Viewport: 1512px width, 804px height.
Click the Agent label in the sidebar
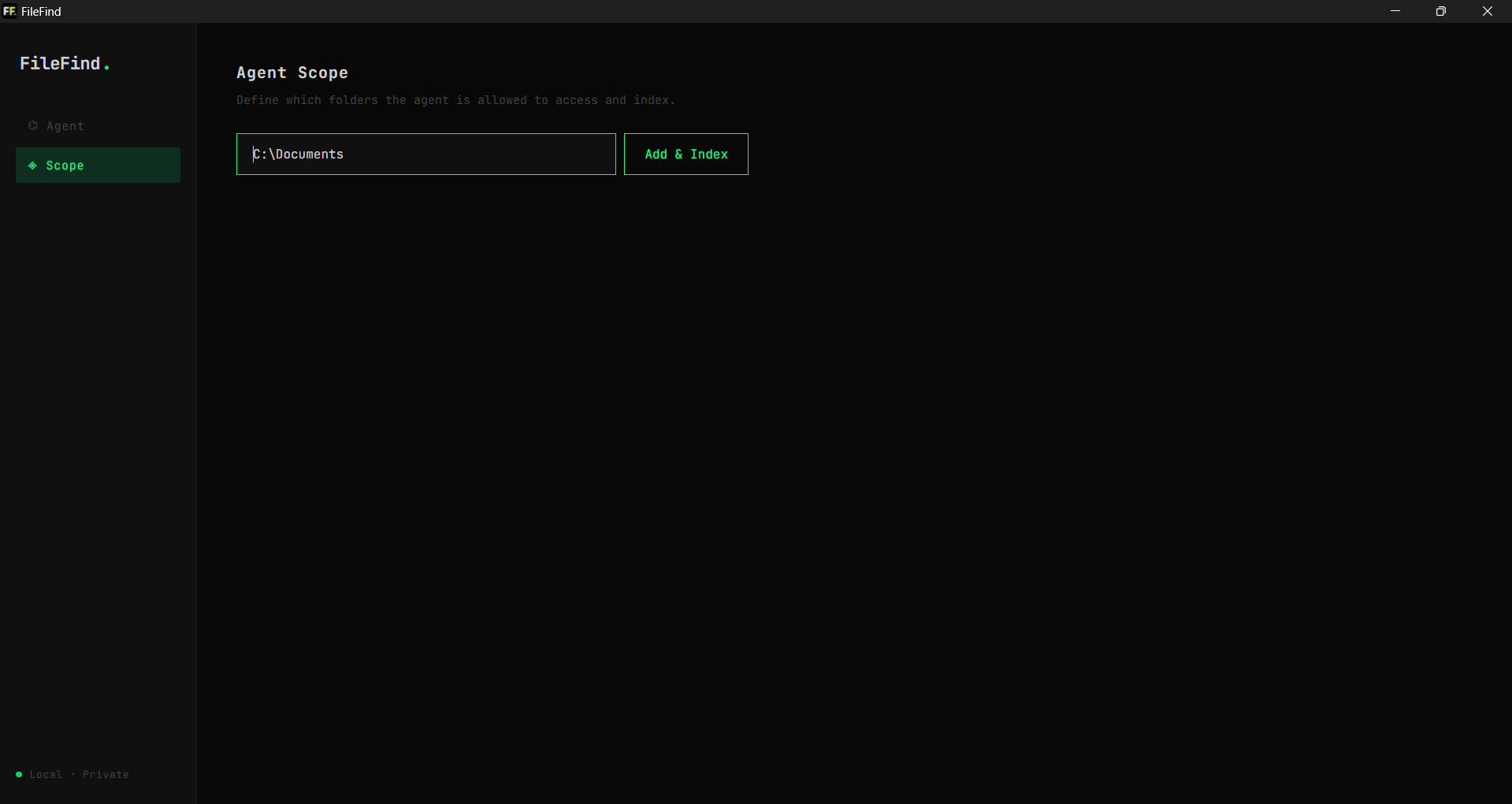66,125
